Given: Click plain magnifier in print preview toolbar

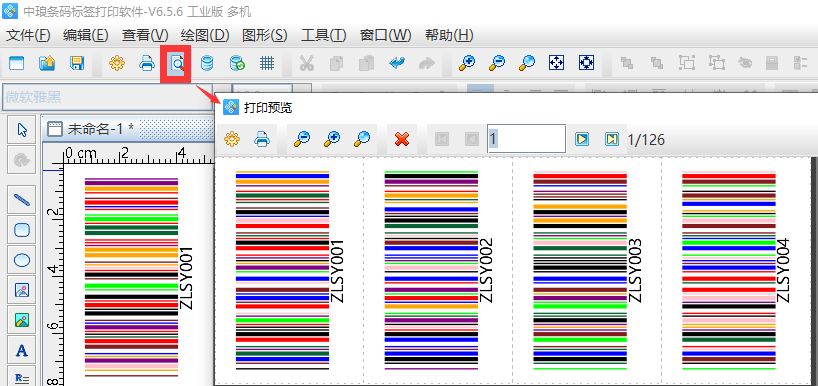Looking at the screenshot, I should tap(362, 139).
